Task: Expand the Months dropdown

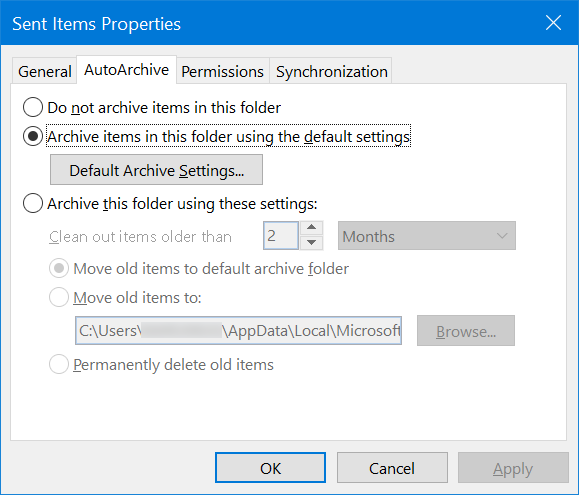Action: 426,236
